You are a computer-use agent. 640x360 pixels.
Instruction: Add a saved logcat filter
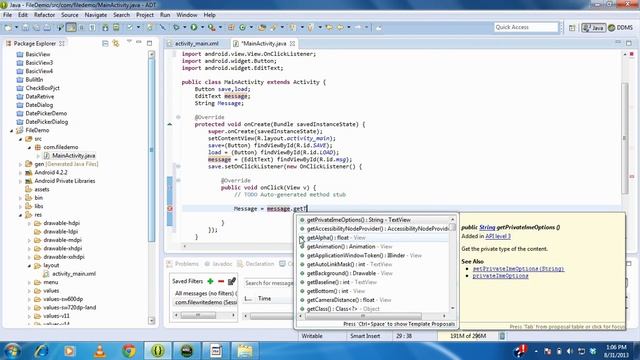210,281
